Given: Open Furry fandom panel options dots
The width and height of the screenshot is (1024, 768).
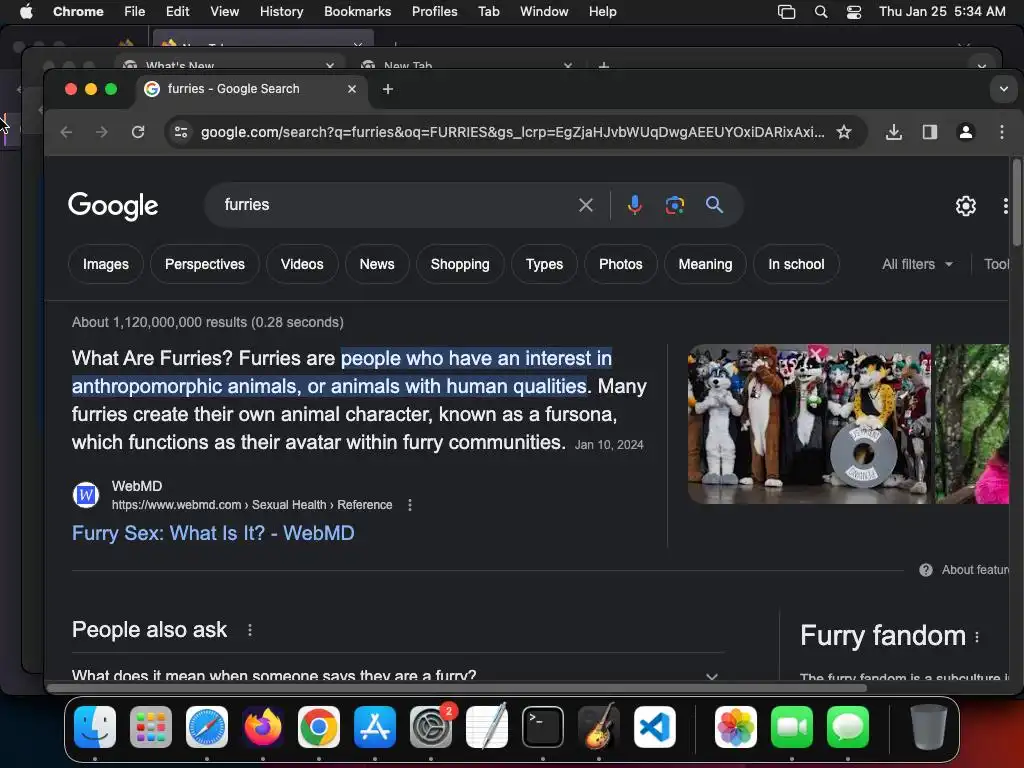Looking at the screenshot, I should pyautogui.click(x=977, y=637).
